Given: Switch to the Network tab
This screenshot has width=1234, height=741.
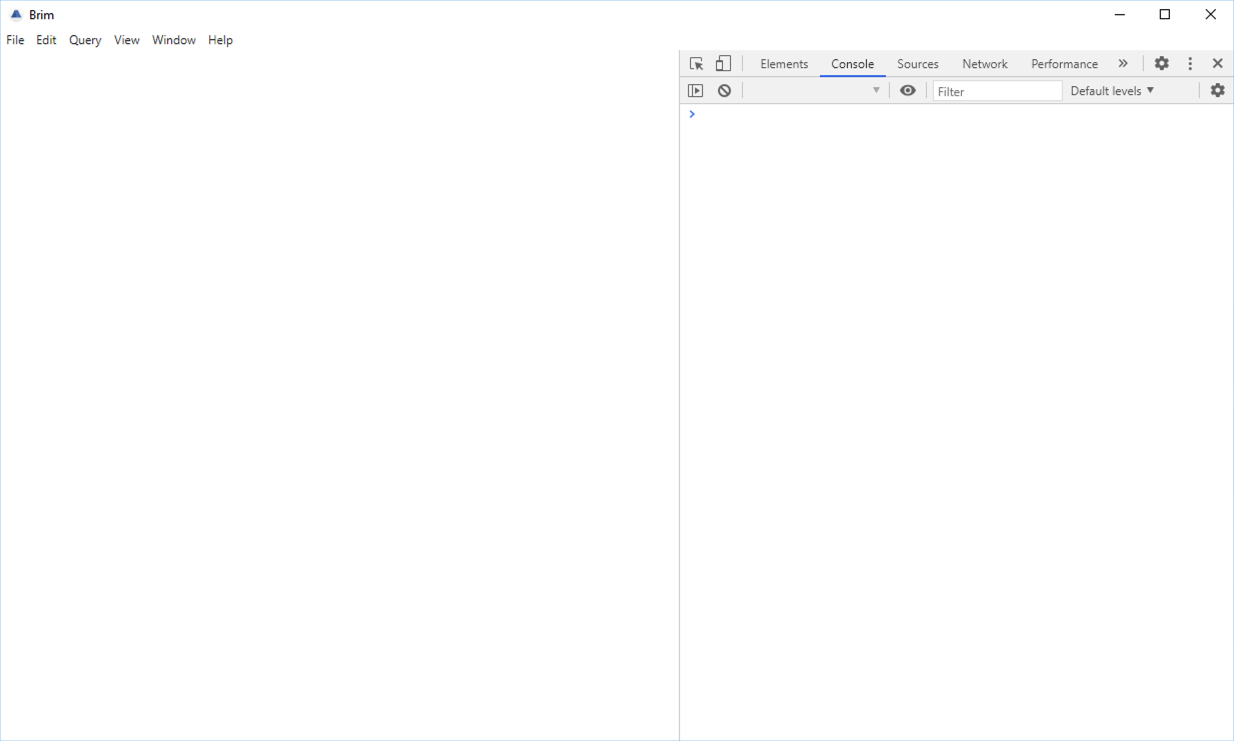Looking at the screenshot, I should click(984, 63).
